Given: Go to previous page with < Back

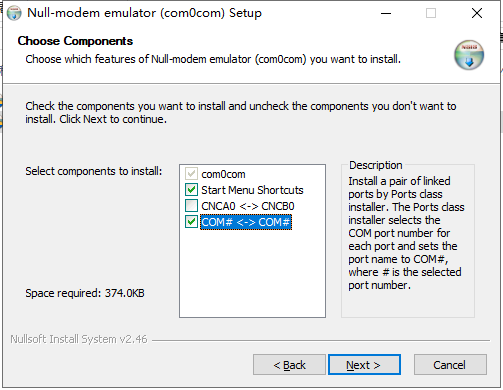Looking at the screenshot, I should pyautogui.click(x=289, y=365).
